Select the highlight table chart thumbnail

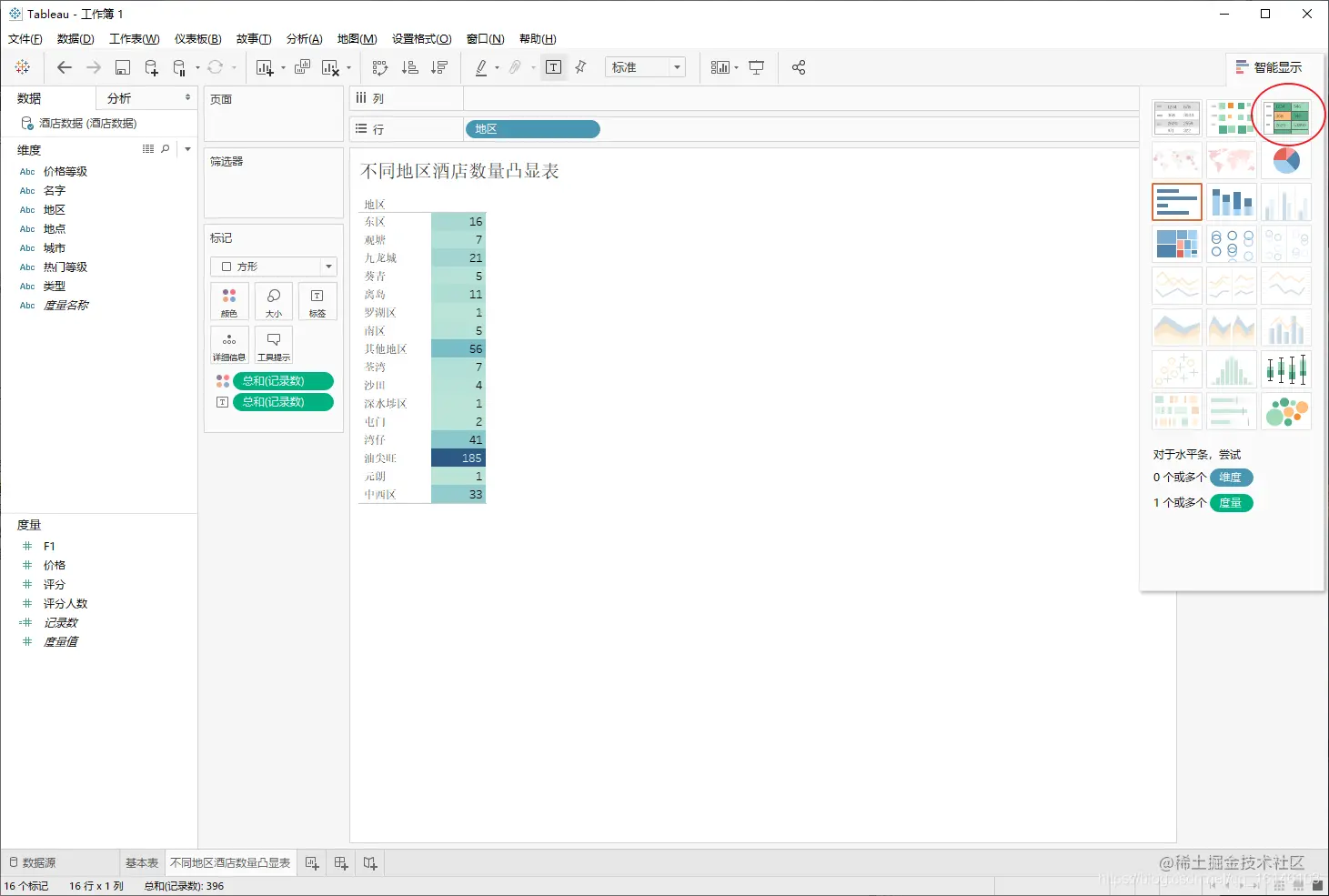coord(1286,118)
